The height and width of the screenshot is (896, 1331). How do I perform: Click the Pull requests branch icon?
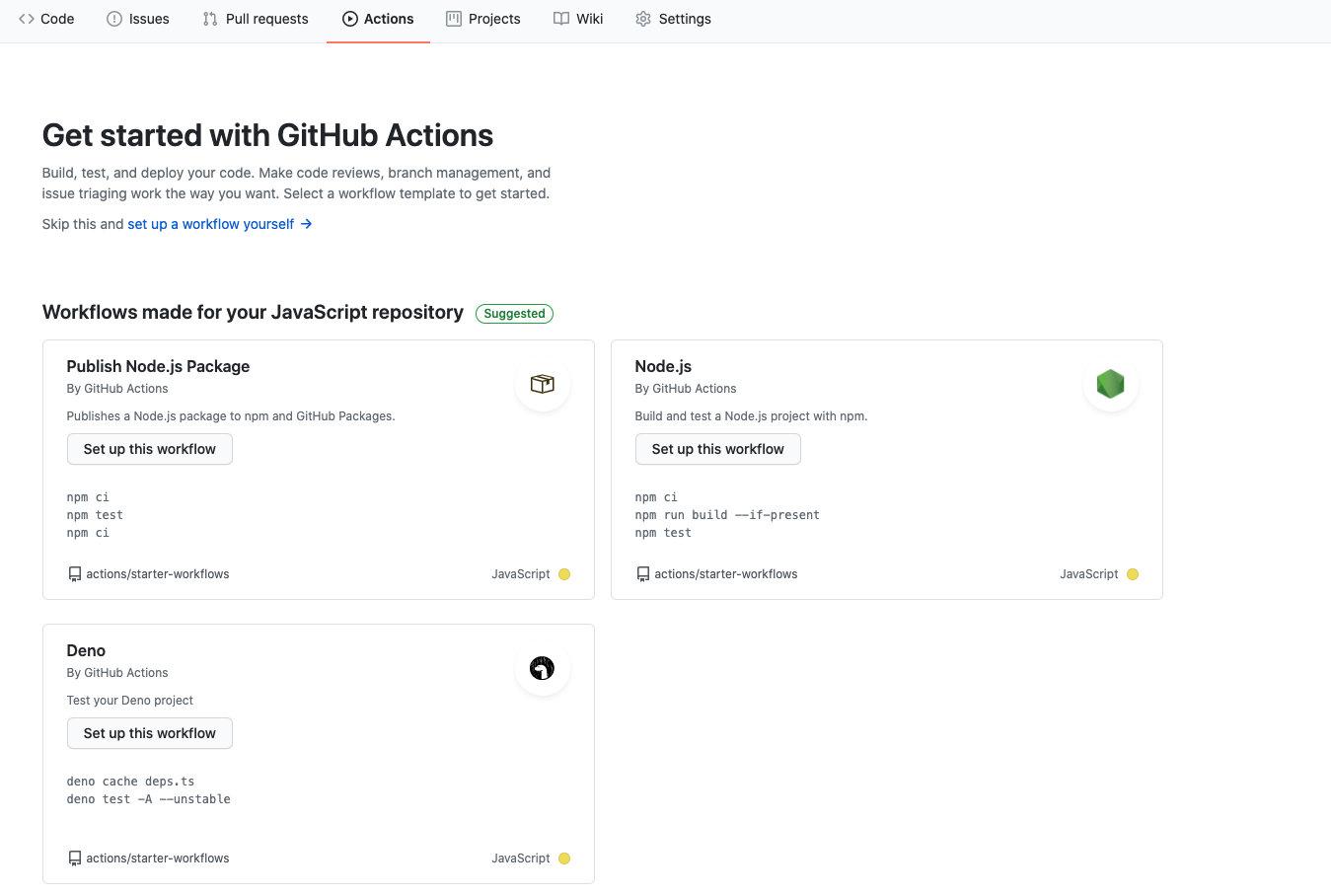pyautogui.click(x=210, y=19)
